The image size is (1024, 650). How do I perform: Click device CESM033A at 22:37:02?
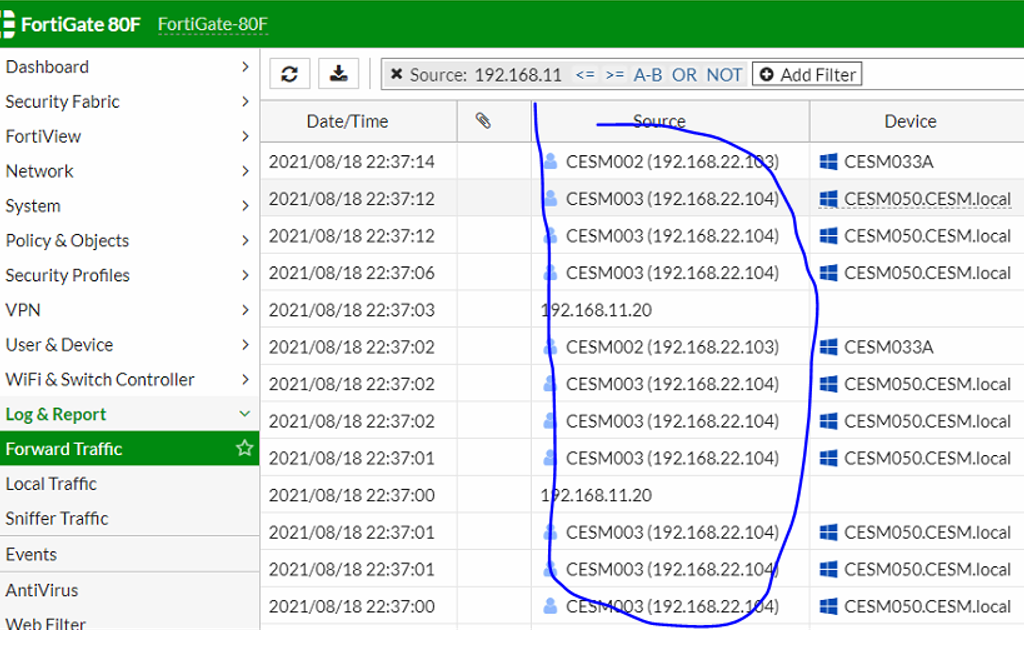click(888, 347)
